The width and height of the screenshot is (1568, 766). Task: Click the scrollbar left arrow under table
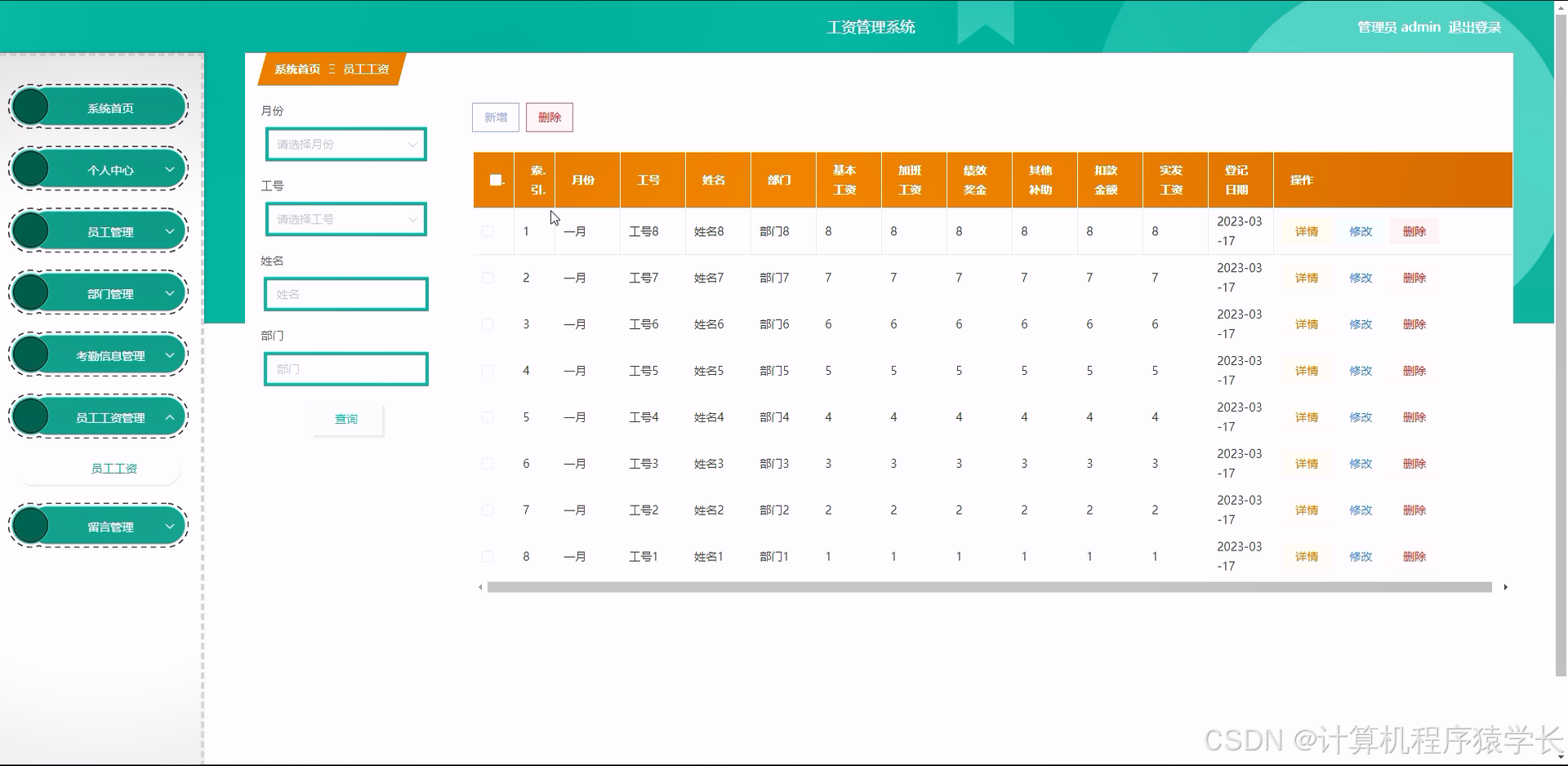480,587
